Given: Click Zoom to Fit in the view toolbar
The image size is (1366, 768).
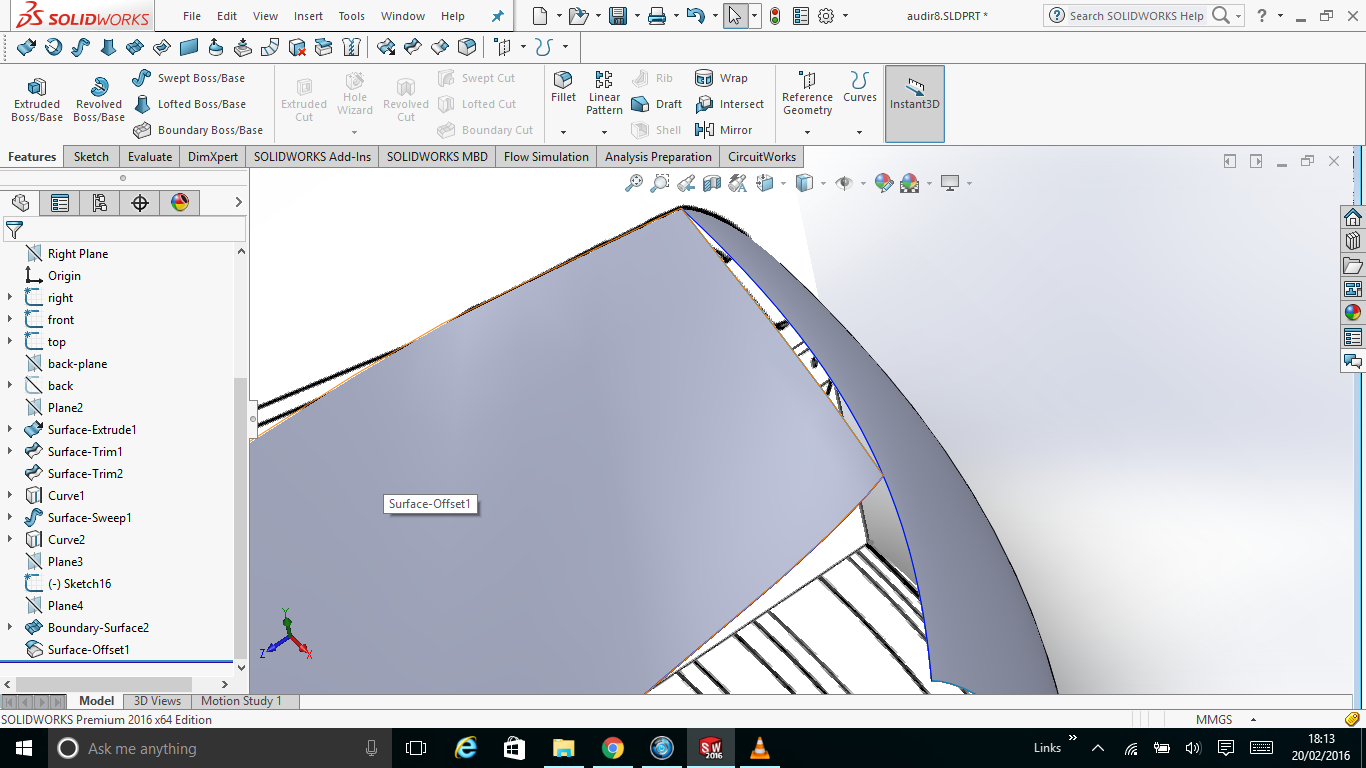Looking at the screenshot, I should (634, 183).
